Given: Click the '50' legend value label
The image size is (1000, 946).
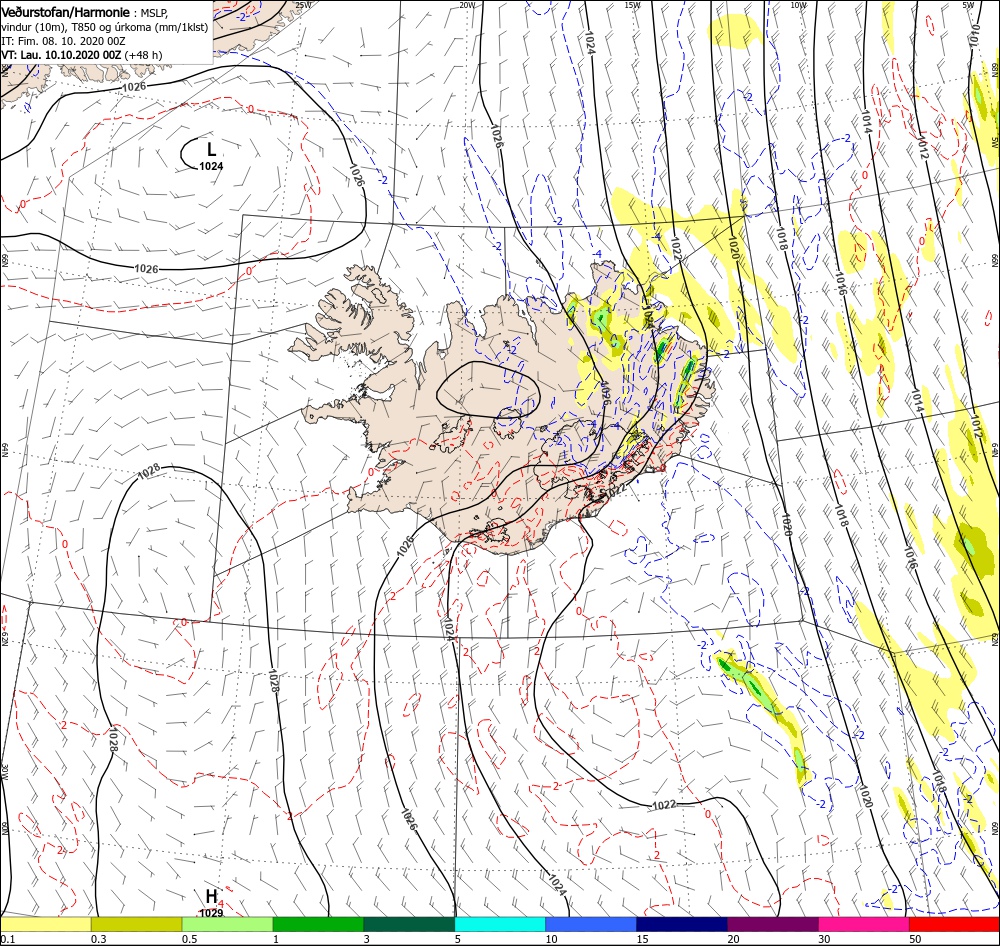Looking at the screenshot, I should [915, 939].
